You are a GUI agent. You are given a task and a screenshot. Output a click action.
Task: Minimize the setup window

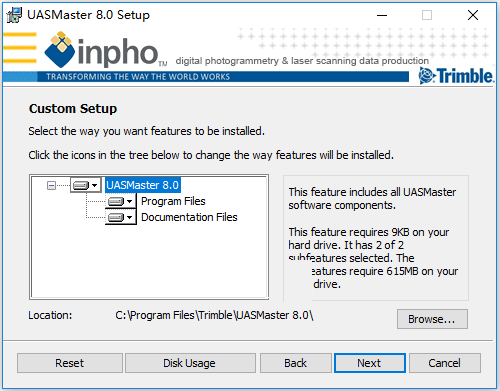382,15
